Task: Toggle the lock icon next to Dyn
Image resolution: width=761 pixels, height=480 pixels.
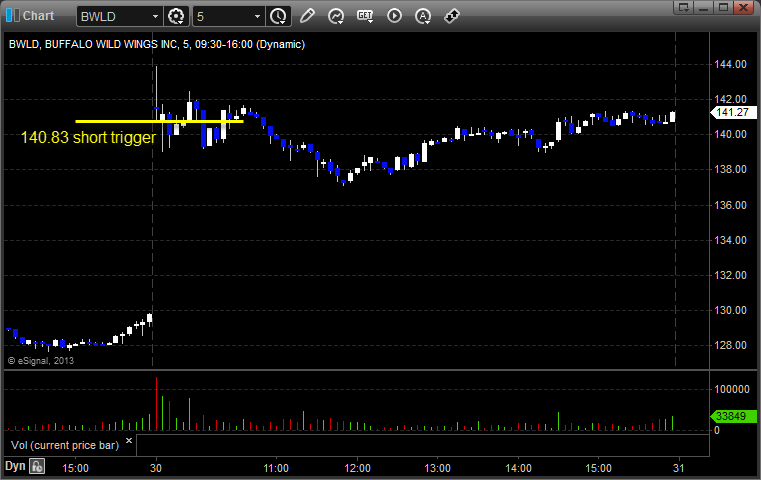Action: (x=37, y=466)
